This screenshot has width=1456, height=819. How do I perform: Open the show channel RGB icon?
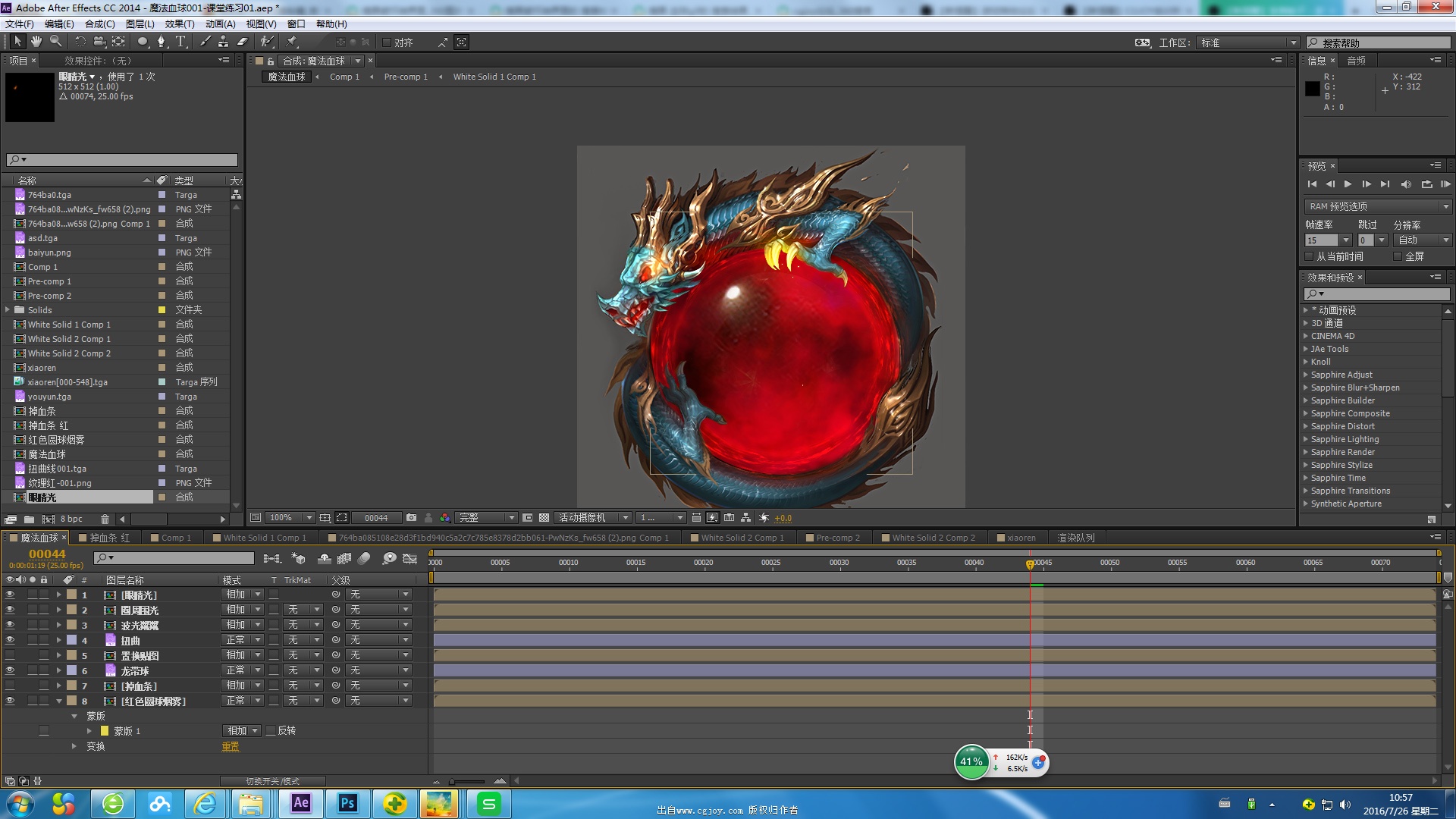point(445,518)
